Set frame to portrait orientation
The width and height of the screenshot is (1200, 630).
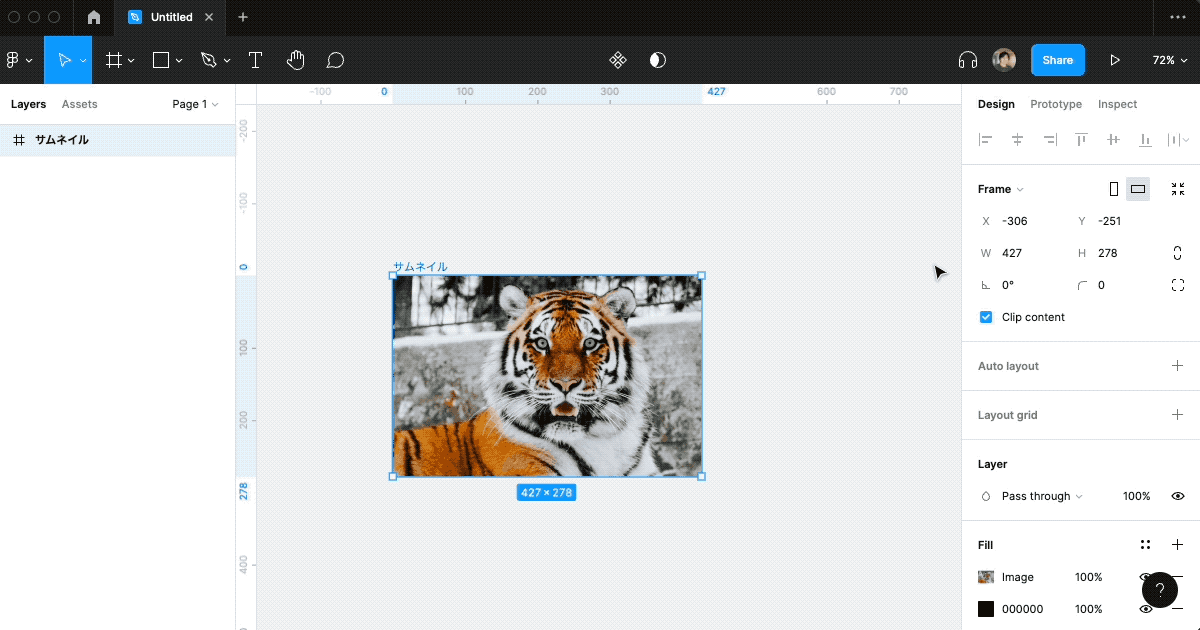(x=1114, y=189)
